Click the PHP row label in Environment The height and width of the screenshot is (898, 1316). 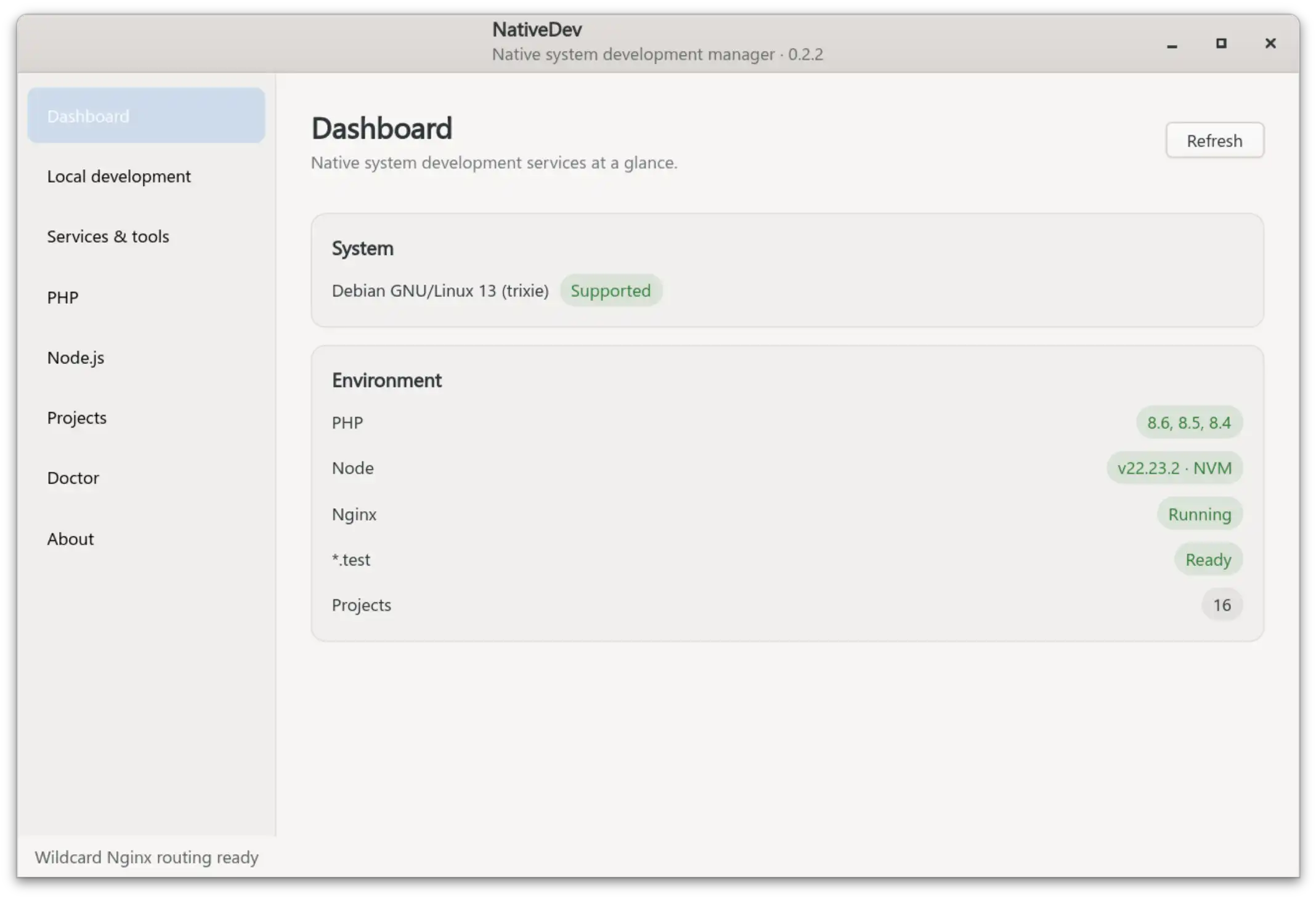click(x=347, y=423)
